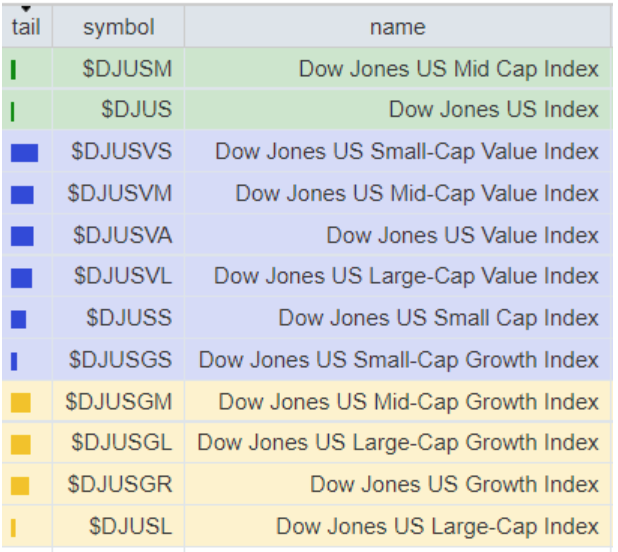Click the small blue tail for $DJUSGS
Screen dimensions: 618x552
pos(14,361)
